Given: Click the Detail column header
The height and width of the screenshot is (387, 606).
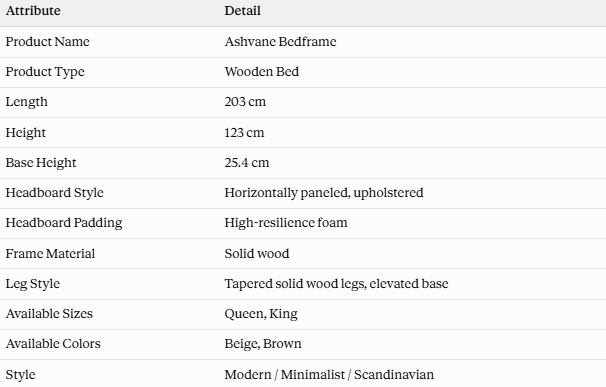Looking at the screenshot, I should [242, 10].
